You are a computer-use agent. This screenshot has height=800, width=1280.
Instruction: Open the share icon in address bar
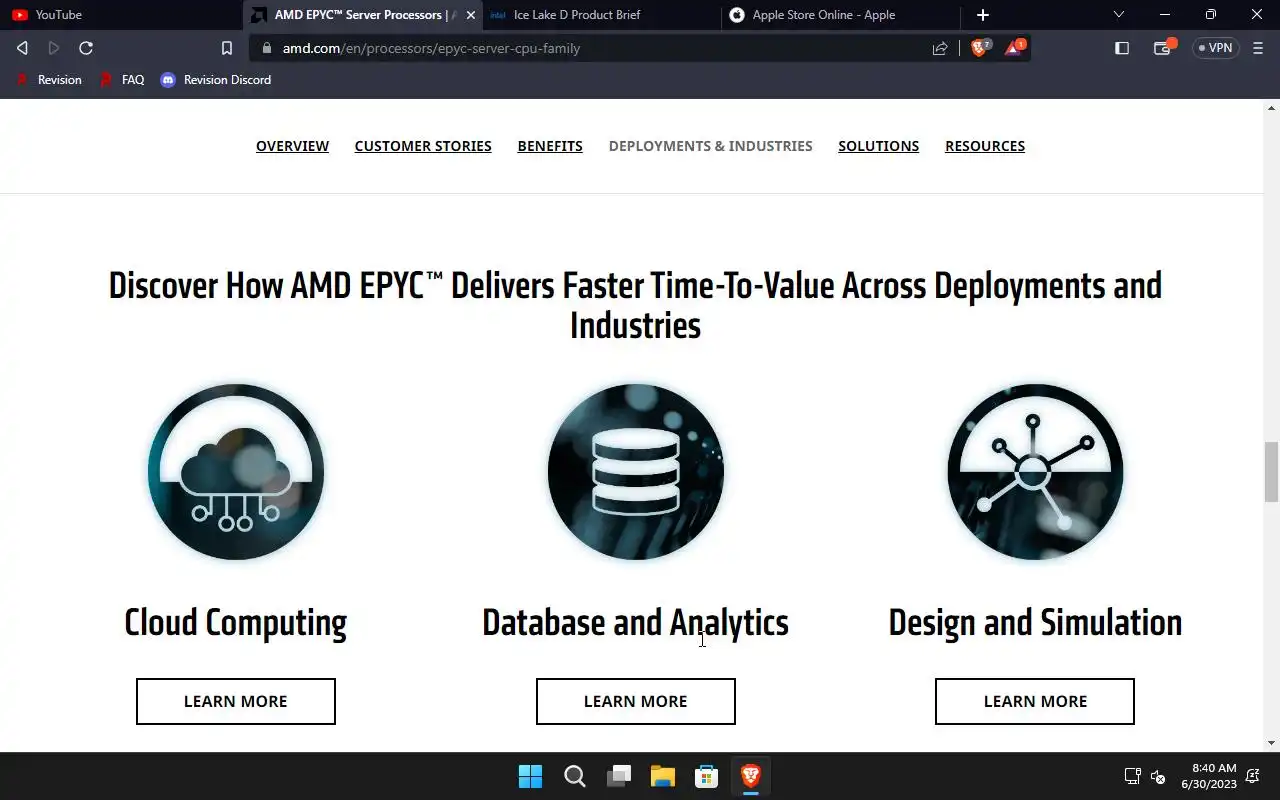(940, 48)
